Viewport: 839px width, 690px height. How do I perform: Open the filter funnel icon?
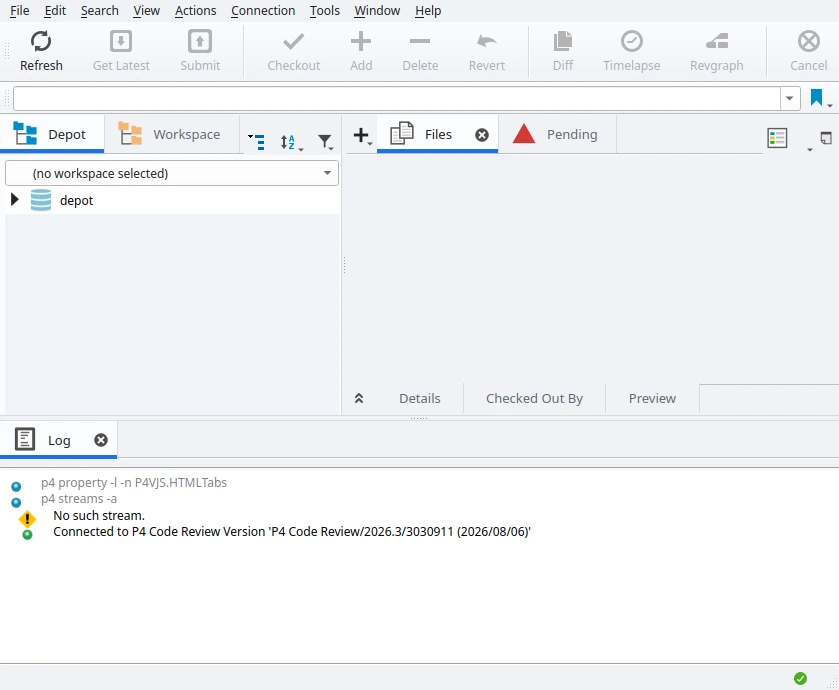tap(325, 142)
